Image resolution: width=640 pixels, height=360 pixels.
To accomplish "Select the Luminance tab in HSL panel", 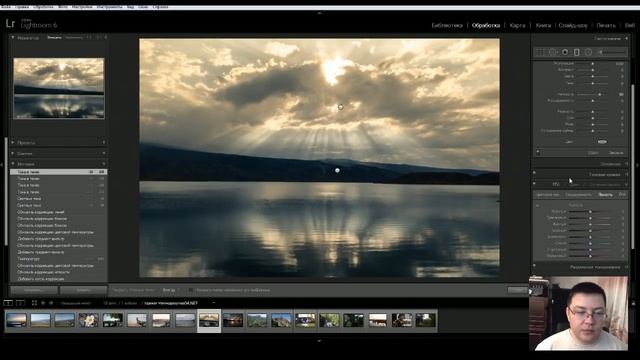I will [605, 195].
